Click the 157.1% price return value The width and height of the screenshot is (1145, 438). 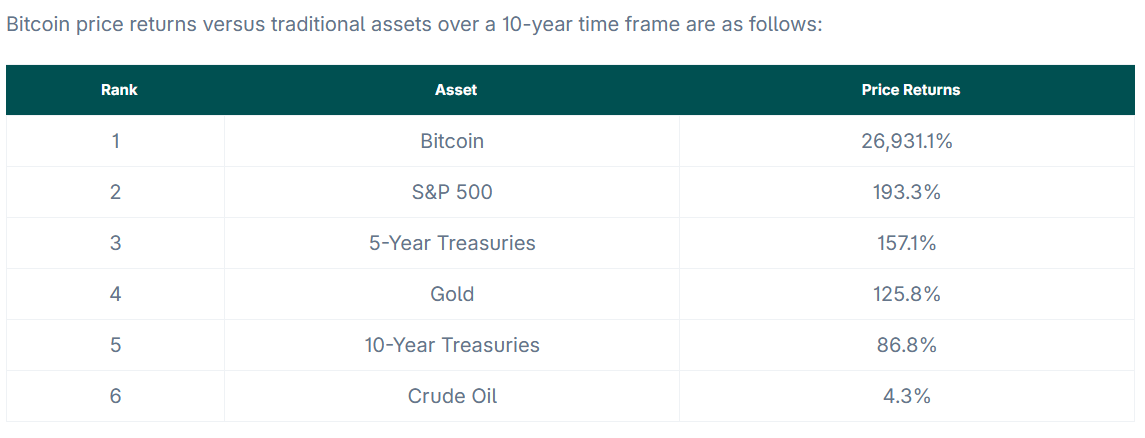[x=907, y=243]
